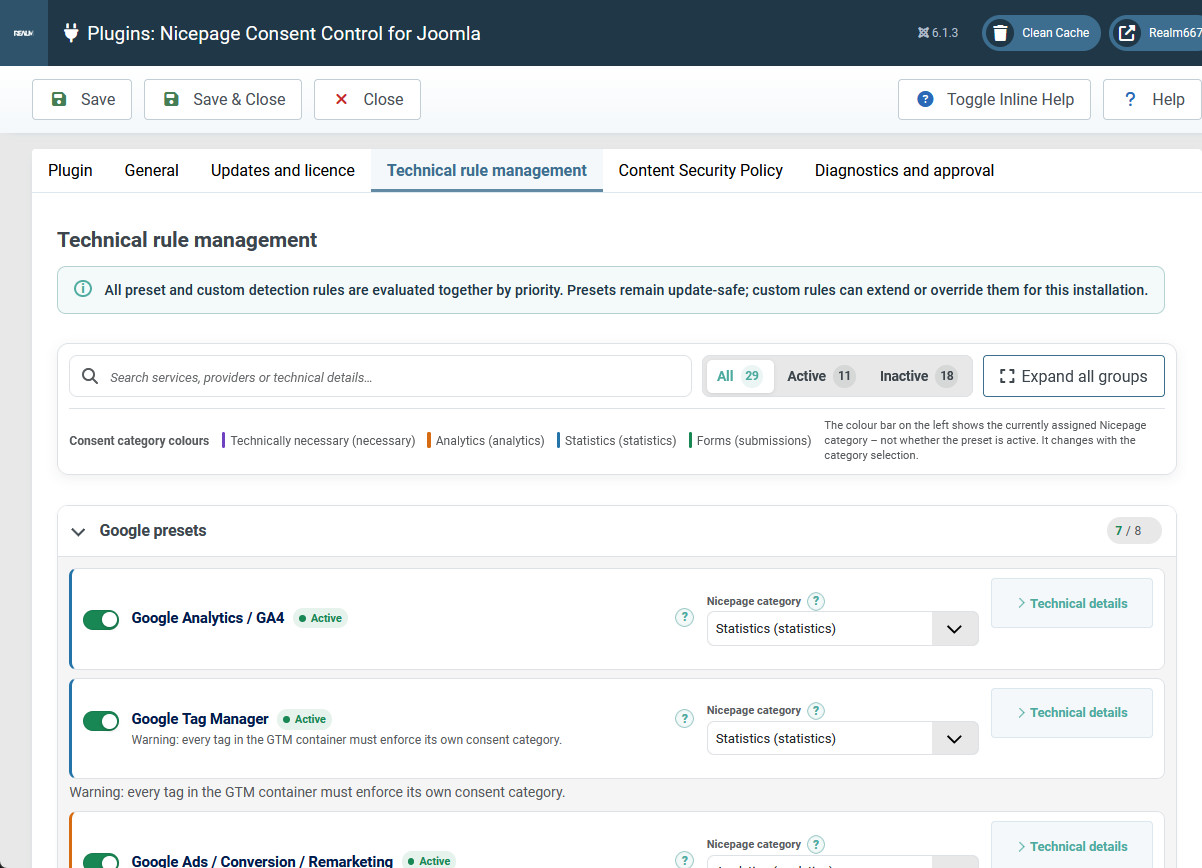Image resolution: width=1202 pixels, height=868 pixels.
Task: Filter to Active rules (11)
Action: (821, 376)
